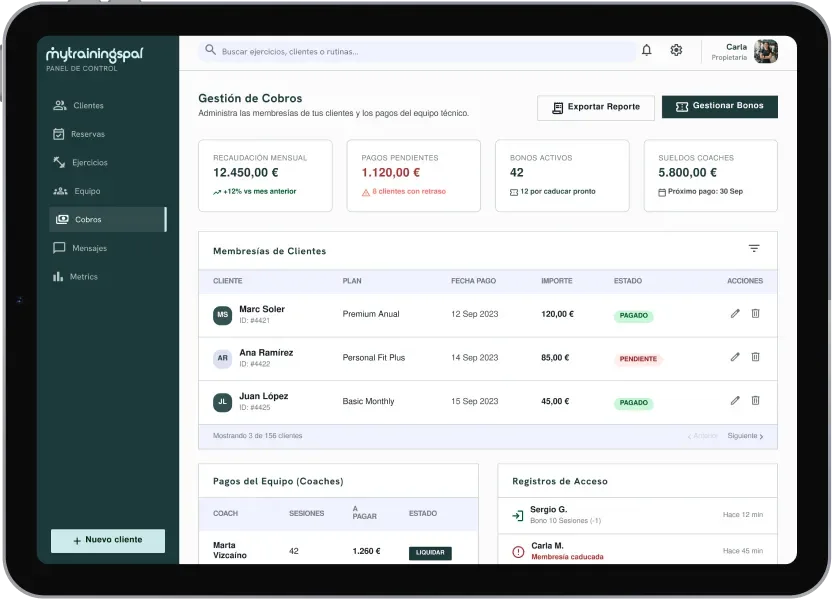Open settings via the gear icon
Image resolution: width=832 pixels, height=599 pixels.
pyautogui.click(x=676, y=50)
